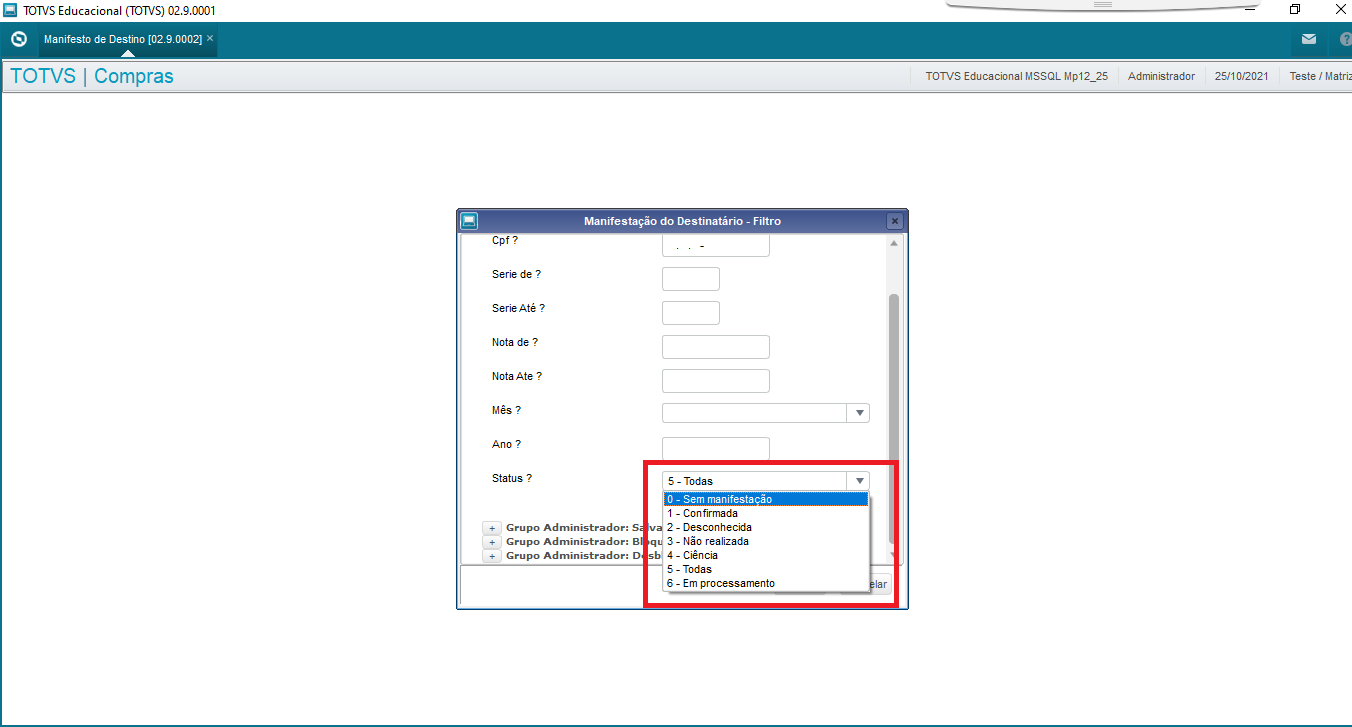Click the Administrador user label

click(x=1161, y=76)
